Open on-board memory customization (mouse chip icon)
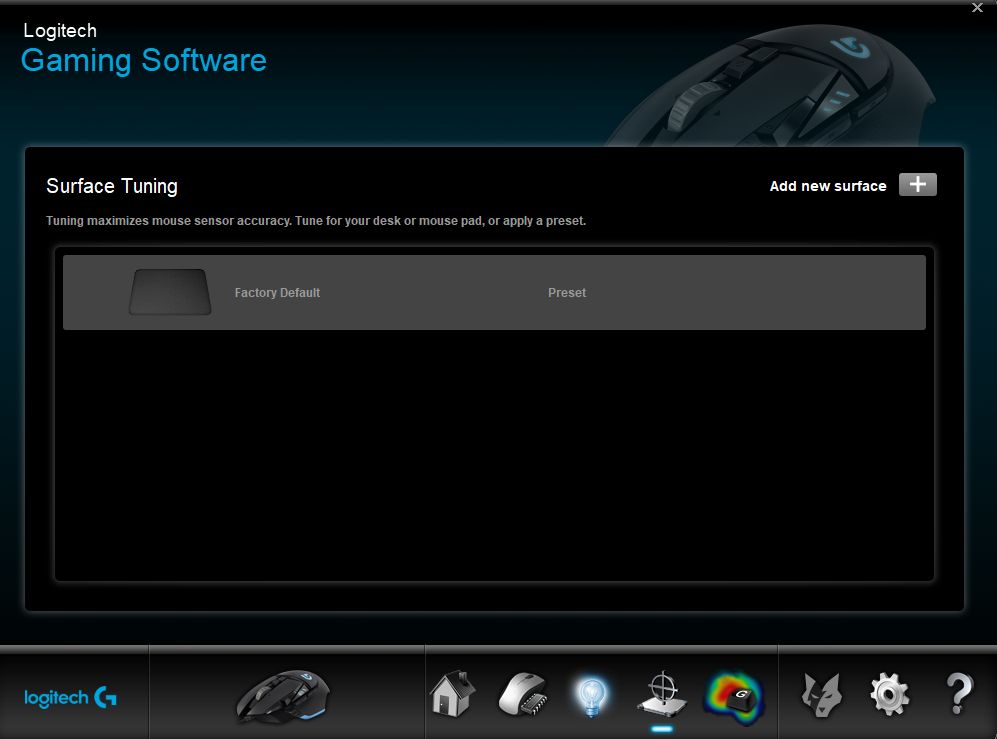 pos(523,694)
